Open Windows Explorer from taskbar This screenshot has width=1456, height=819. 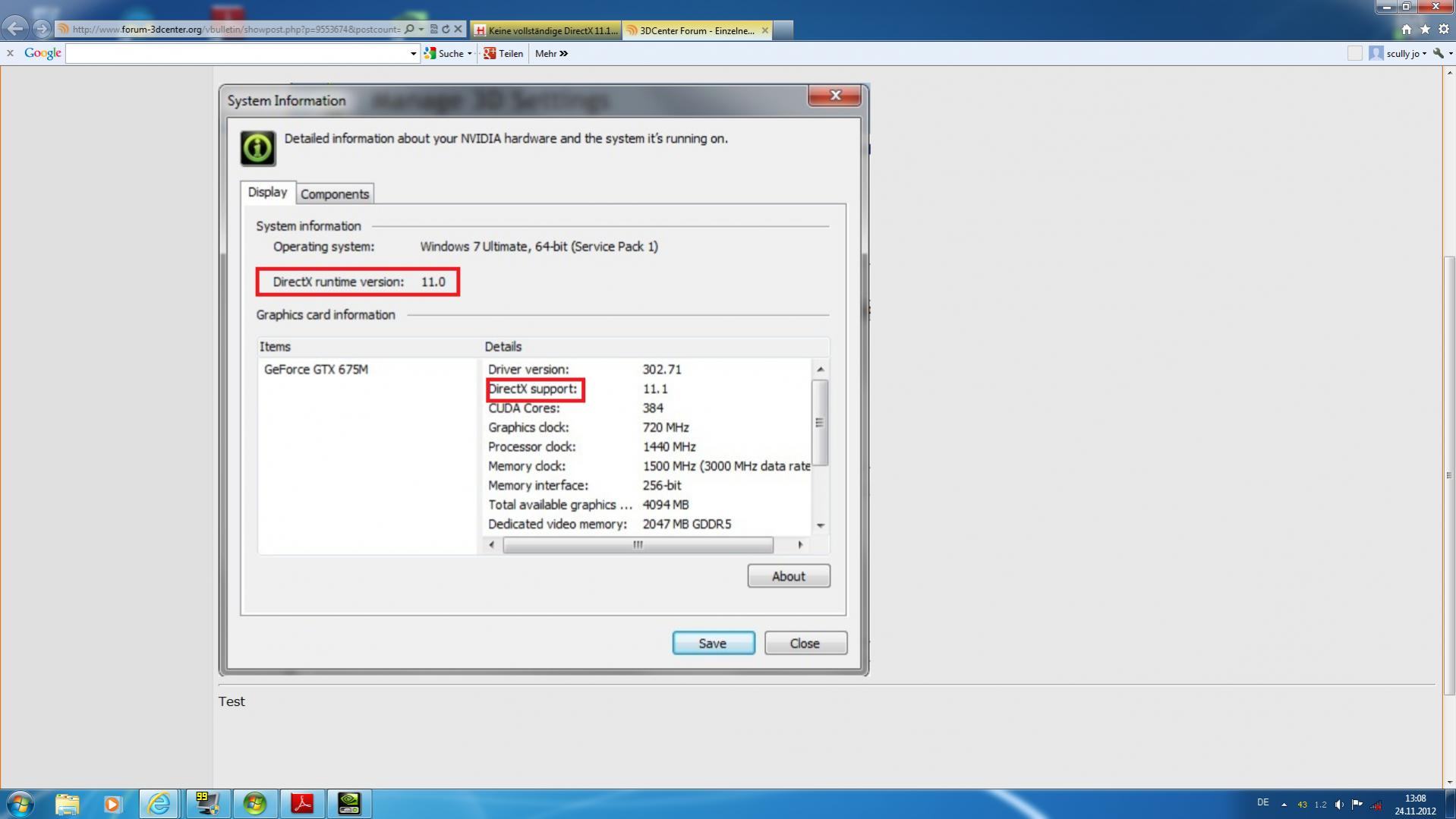click(x=67, y=804)
